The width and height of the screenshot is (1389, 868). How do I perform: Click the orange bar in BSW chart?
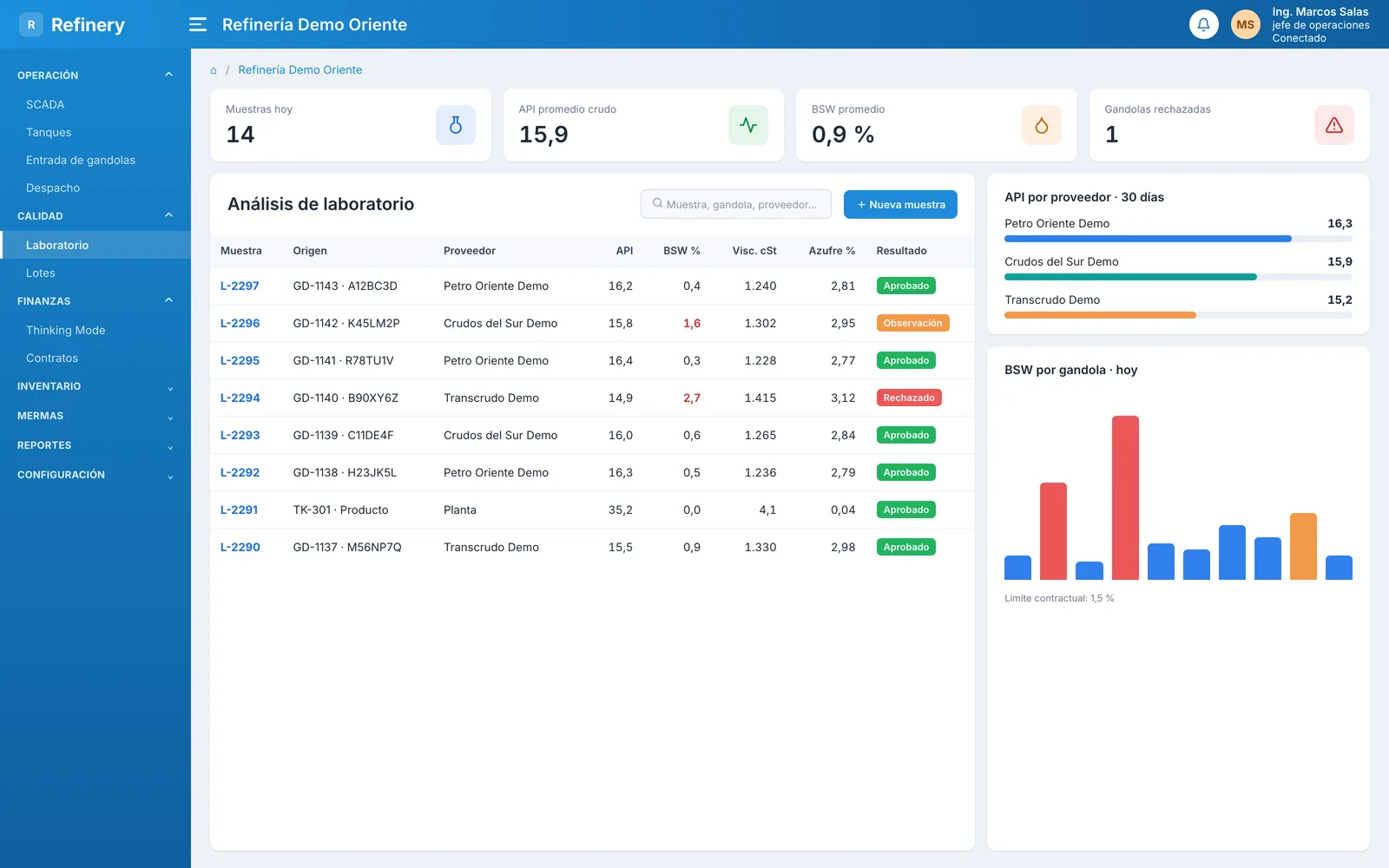tap(1303, 546)
